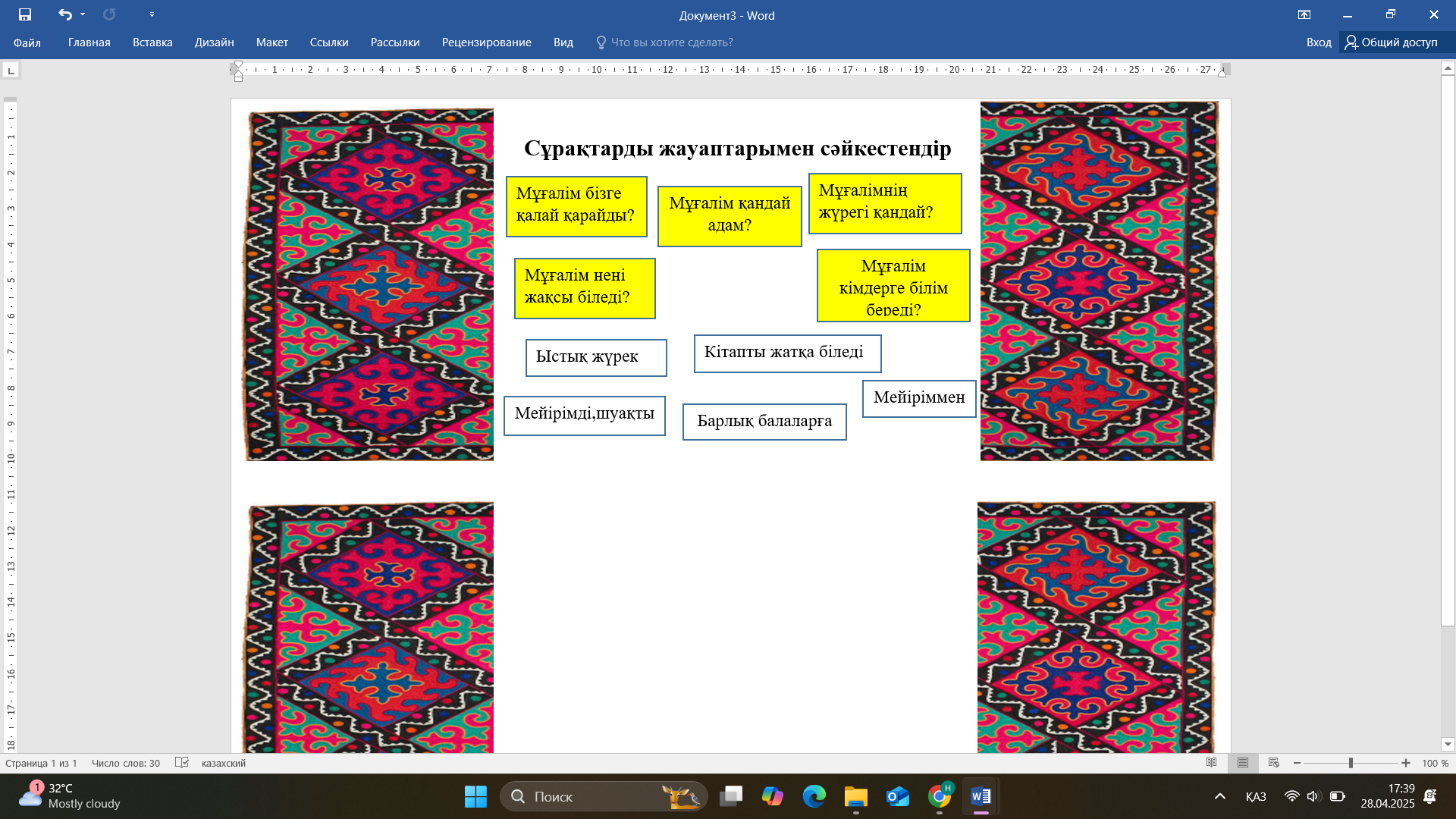Click the 100 % zoom level button
Viewport: 1456px width, 819px height.
pyautogui.click(x=1435, y=763)
